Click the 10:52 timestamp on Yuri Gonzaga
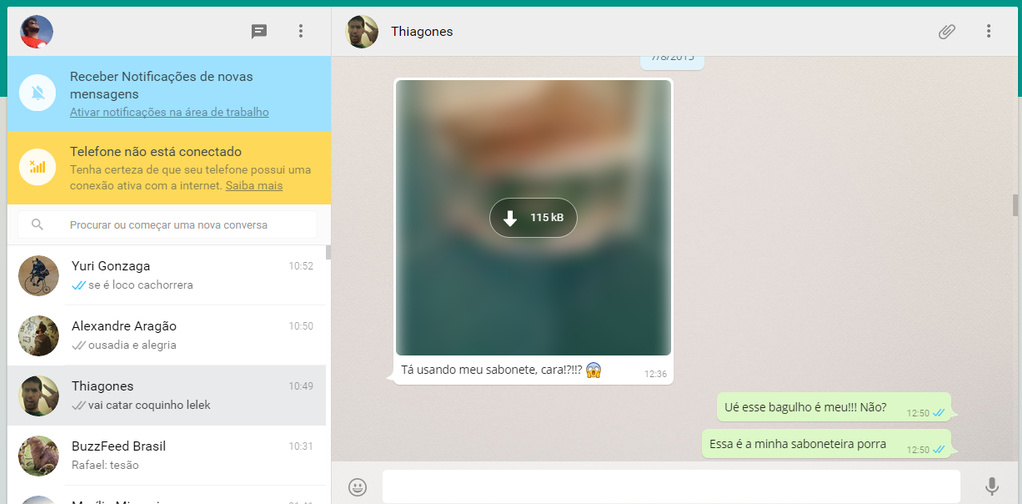The width and height of the screenshot is (1022, 504). pyautogui.click(x=301, y=266)
